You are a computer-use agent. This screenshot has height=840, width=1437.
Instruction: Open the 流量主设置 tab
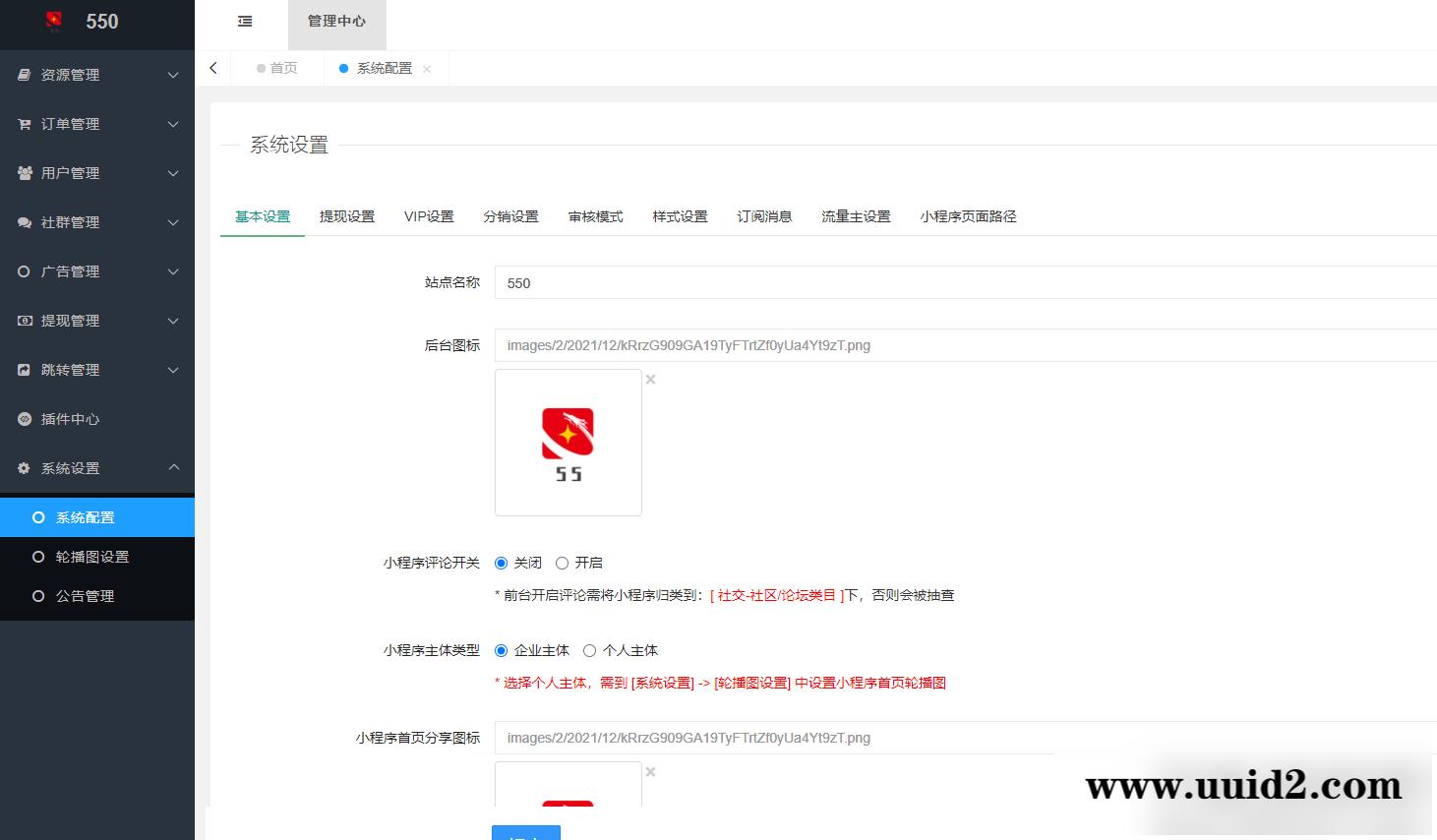854,216
